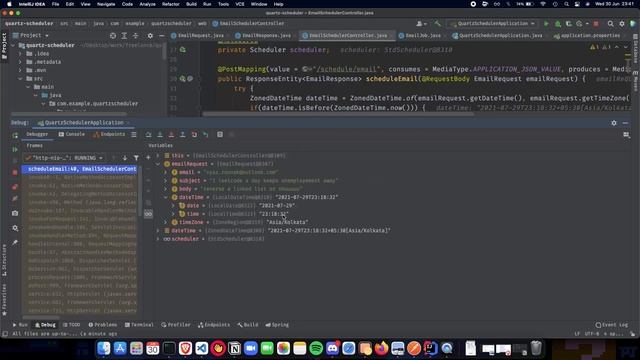Screen dimensions: 640x360
Task: Stop the debug session in sidebar
Action: 15,172
